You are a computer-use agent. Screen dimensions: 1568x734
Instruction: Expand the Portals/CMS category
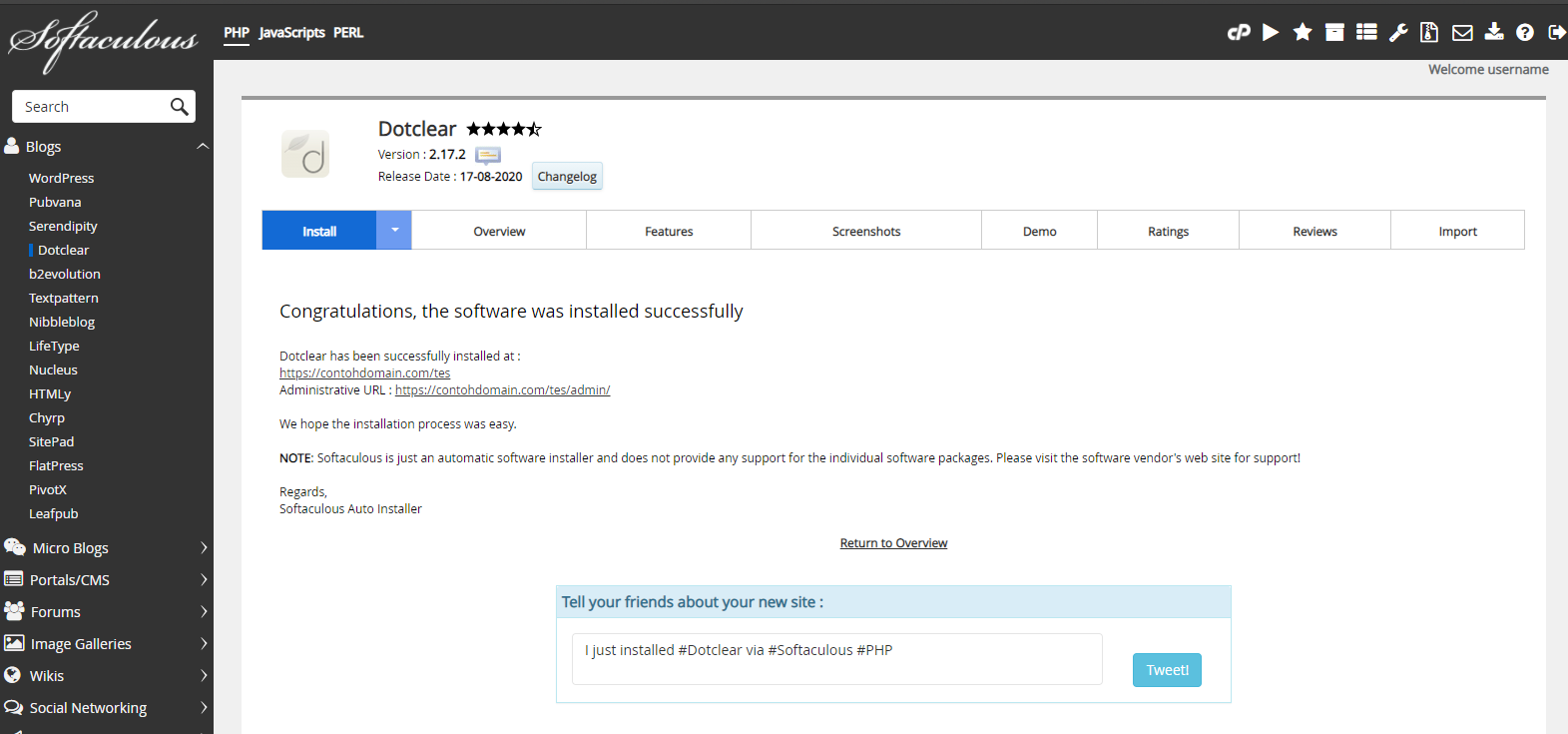(203, 580)
